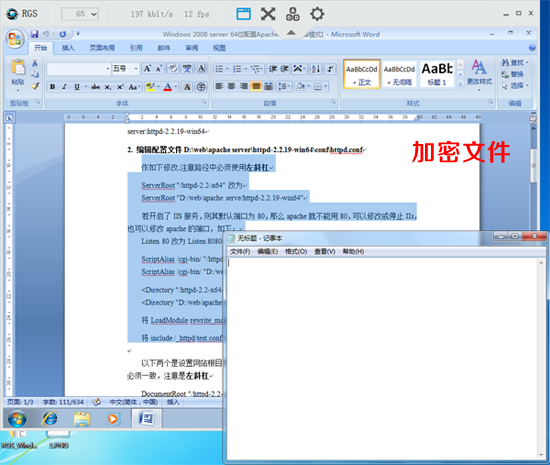Switch to the 审阅 Review tab
The height and width of the screenshot is (465, 550).
click(192, 48)
